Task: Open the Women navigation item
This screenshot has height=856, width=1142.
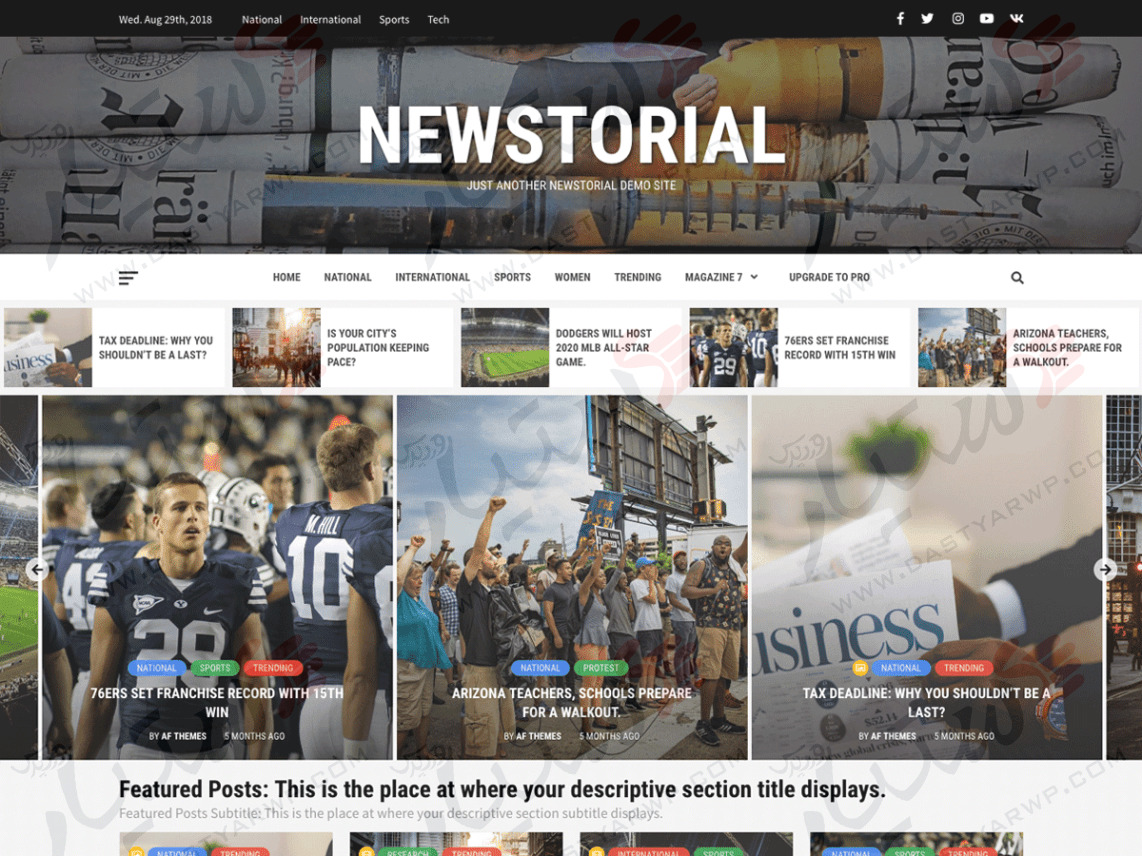Action: pos(572,278)
